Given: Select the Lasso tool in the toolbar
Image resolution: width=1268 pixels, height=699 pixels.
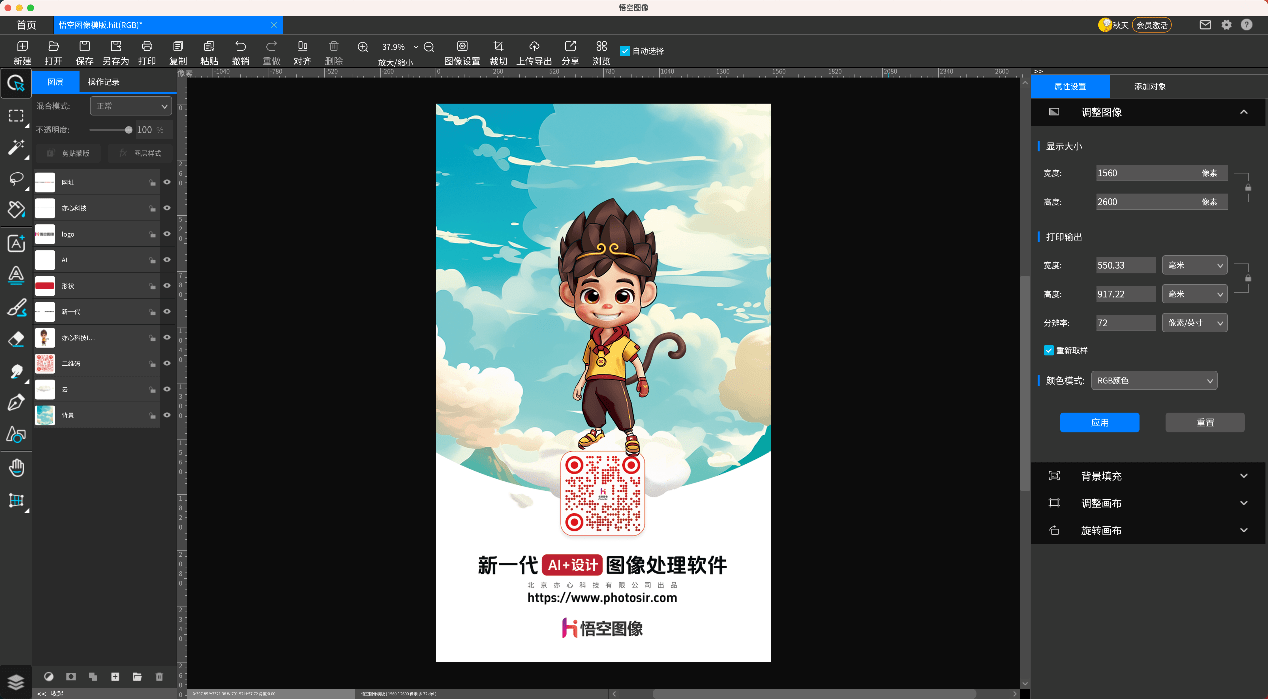Looking at the screenshot, I should (15, 180).
